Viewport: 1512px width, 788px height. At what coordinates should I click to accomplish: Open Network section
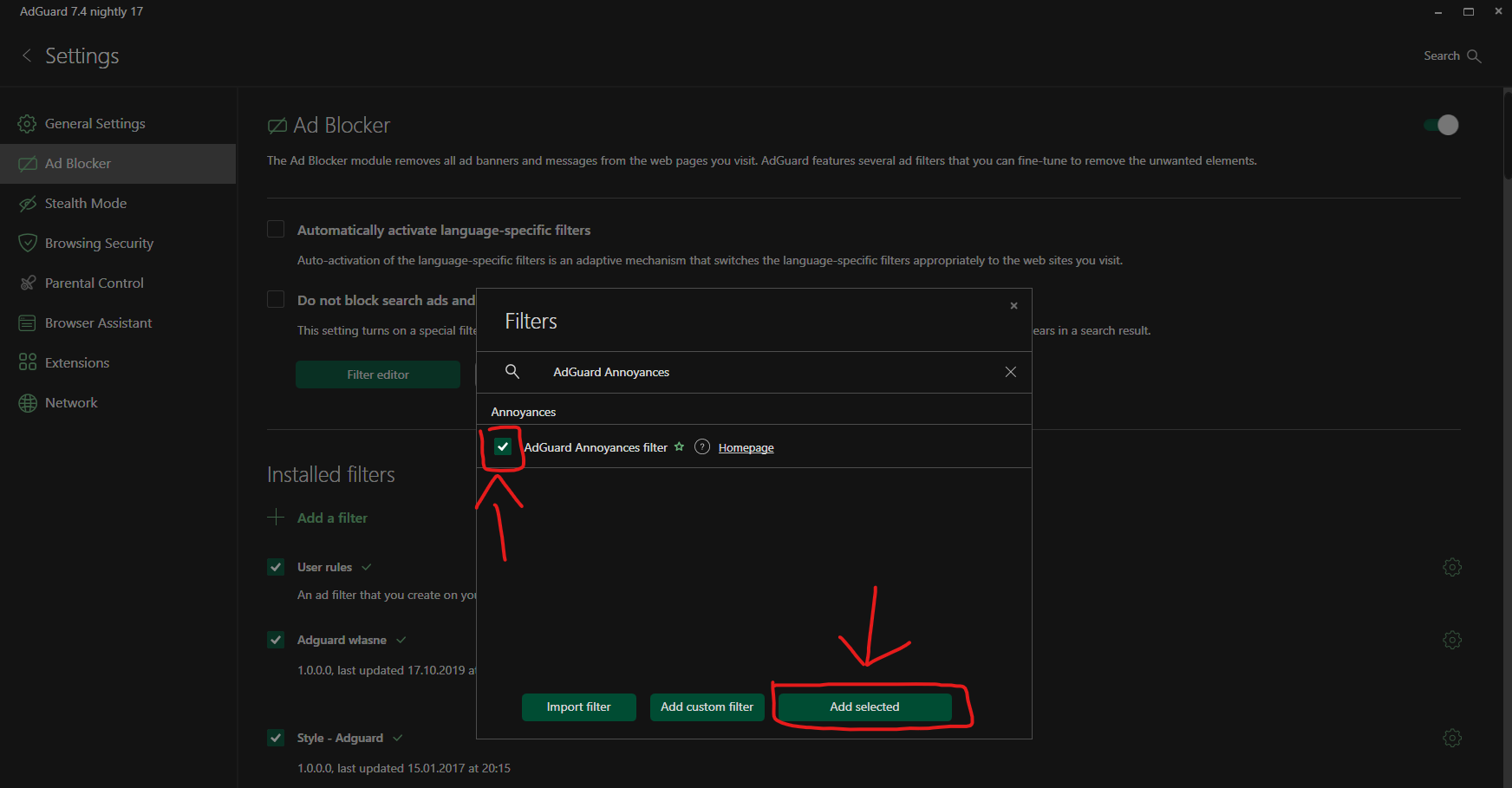(x=118, y=403)
